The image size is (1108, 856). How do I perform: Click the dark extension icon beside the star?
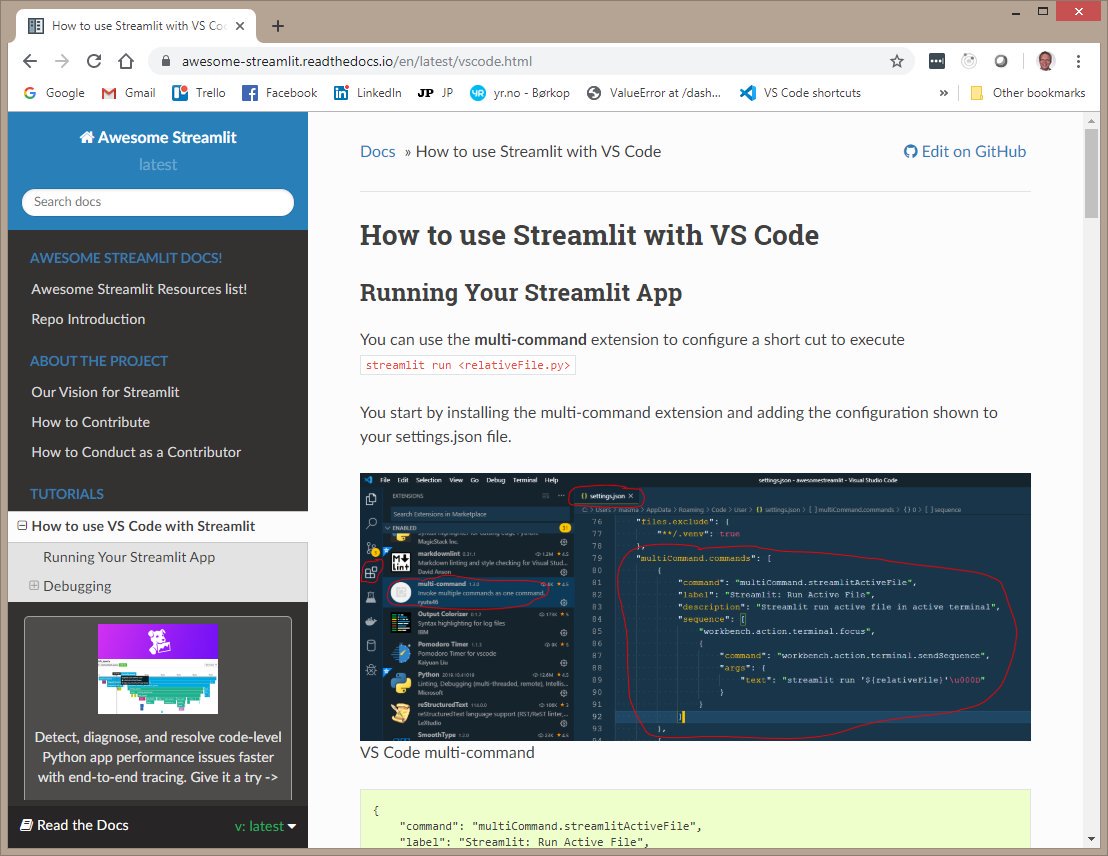pyautogui.click(x=936, y=61)
